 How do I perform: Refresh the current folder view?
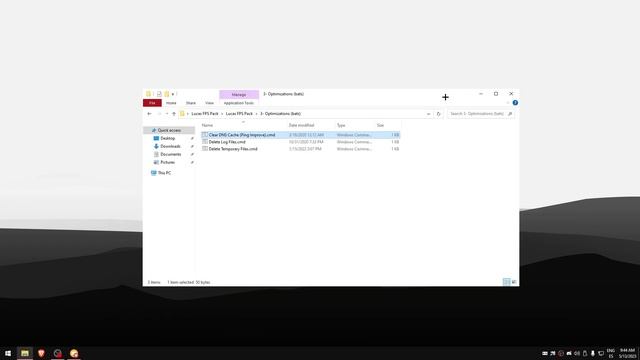pyautogui.click(x=438, y=114)
